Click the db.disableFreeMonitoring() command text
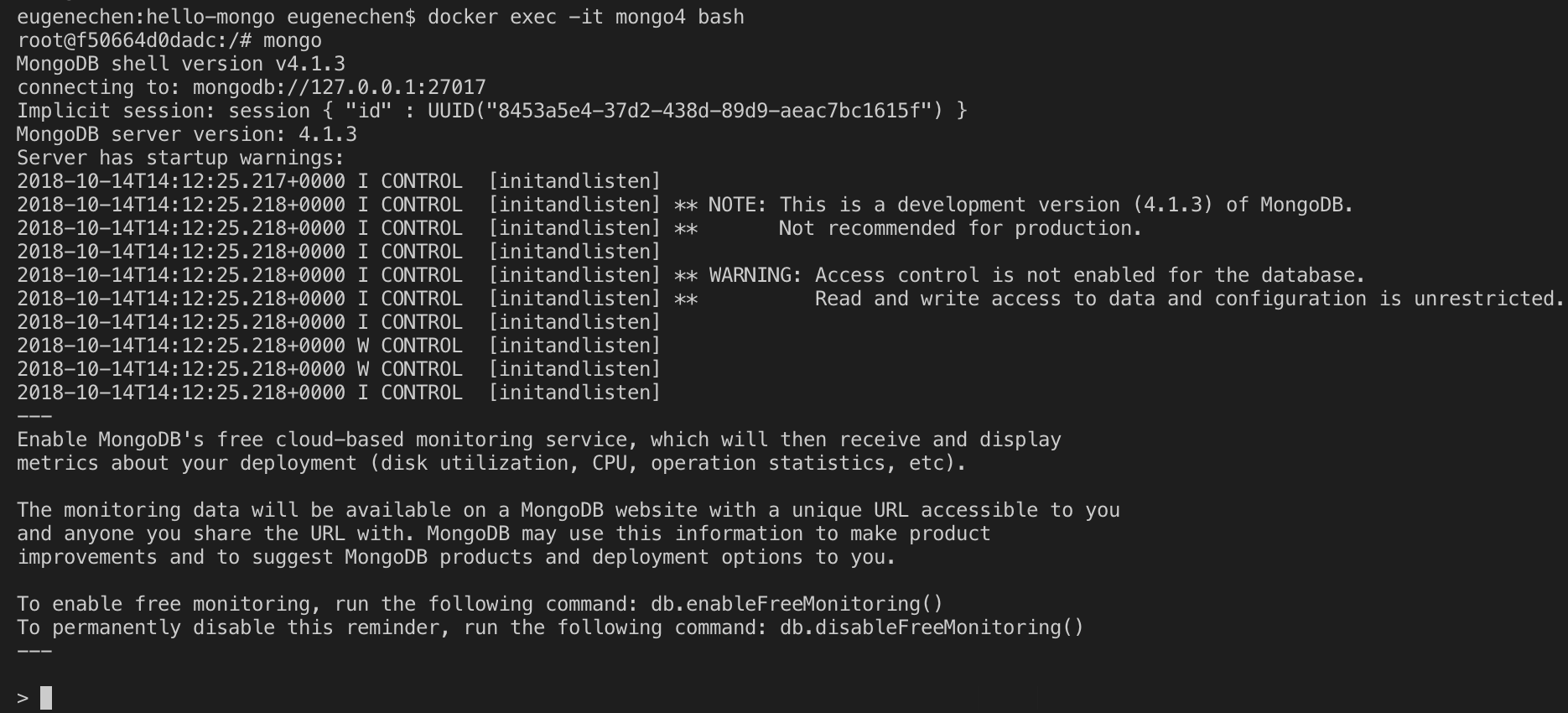Viewport: 1568px width, 713px height. pos(932,627)
